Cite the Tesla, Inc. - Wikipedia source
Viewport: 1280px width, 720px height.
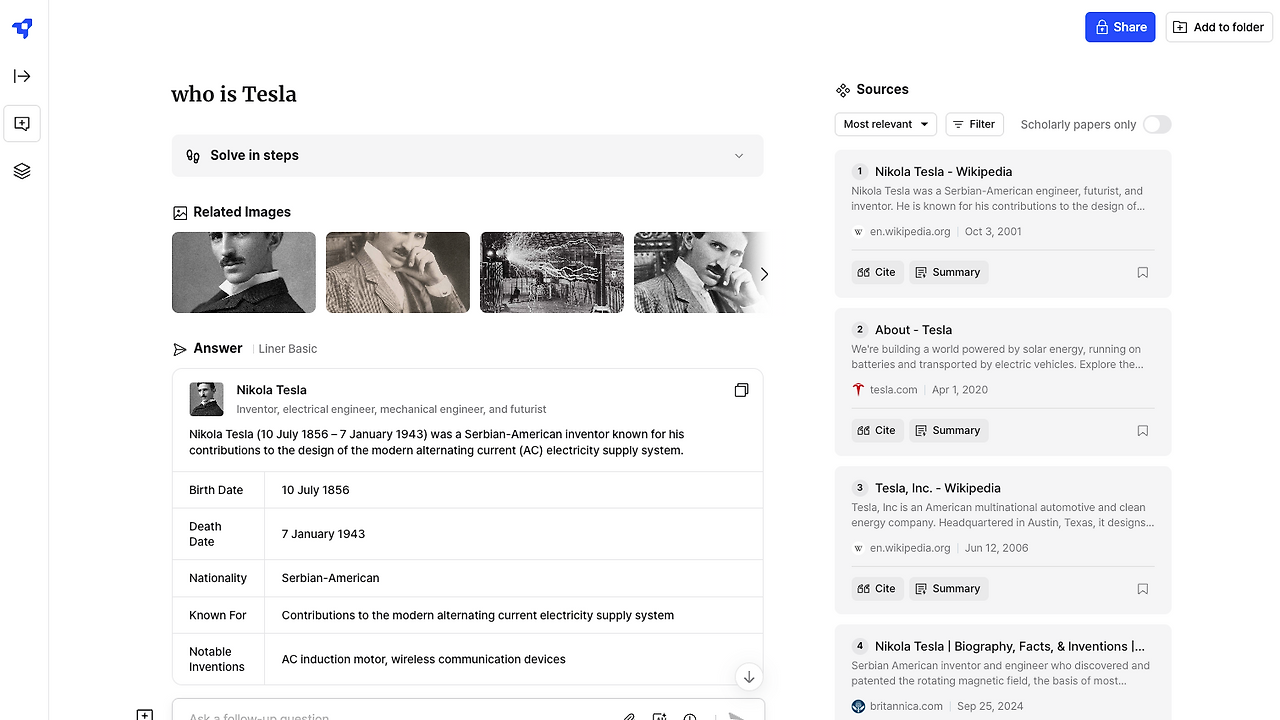coord(877,589)
